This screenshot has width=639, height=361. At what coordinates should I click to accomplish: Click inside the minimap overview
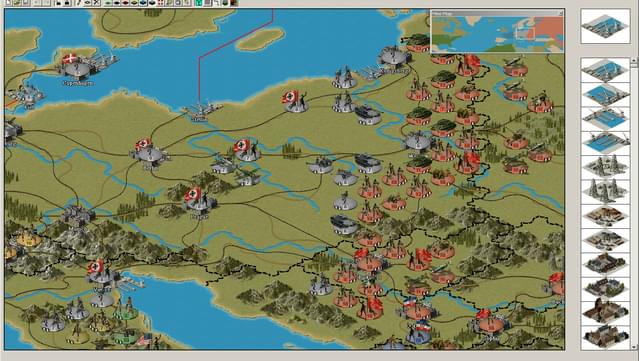(x=498, y=34)
